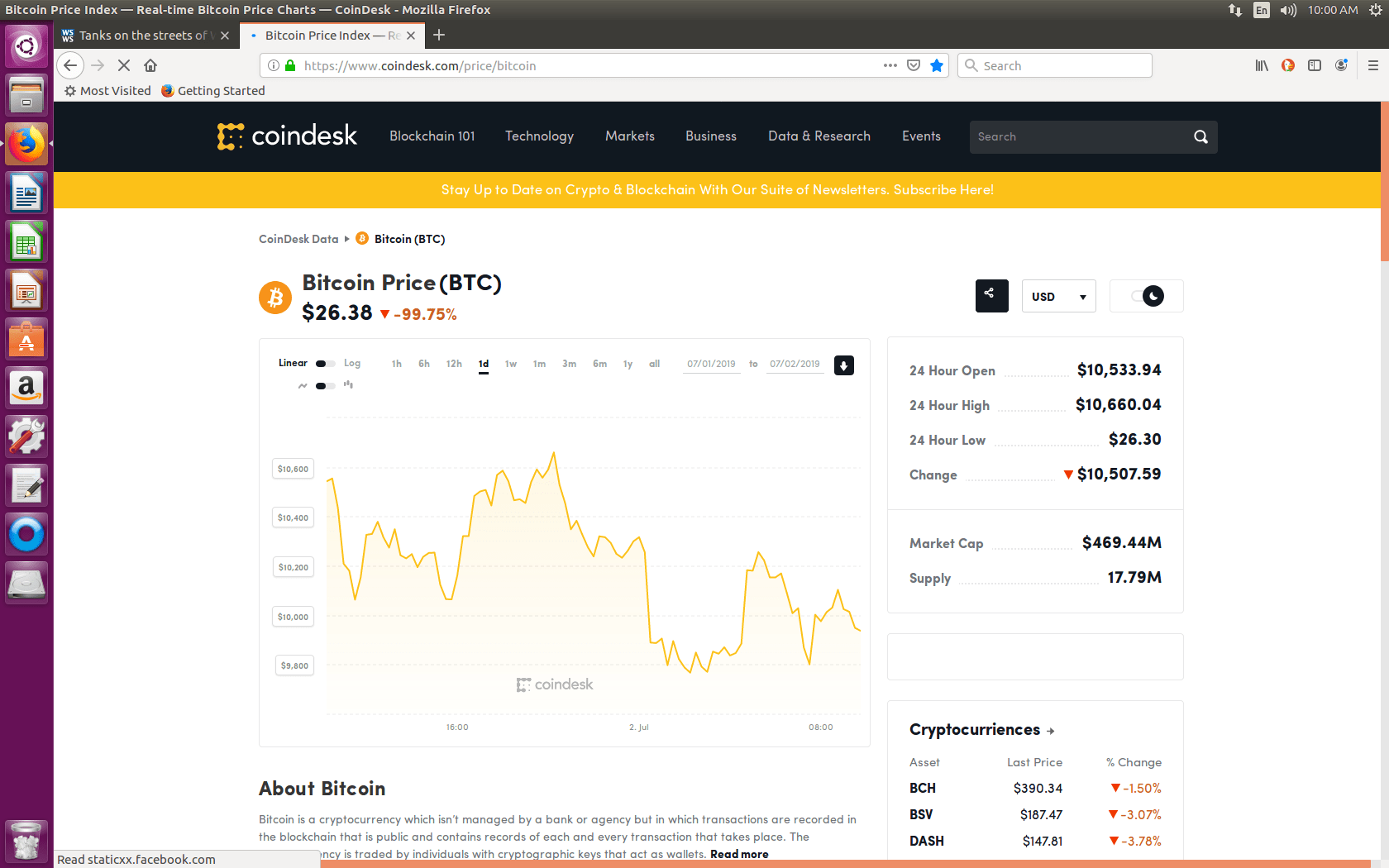The height and width of the screenshot is (868, 1389).
Task: Go back to the previous page
Action: coord(70,65)
